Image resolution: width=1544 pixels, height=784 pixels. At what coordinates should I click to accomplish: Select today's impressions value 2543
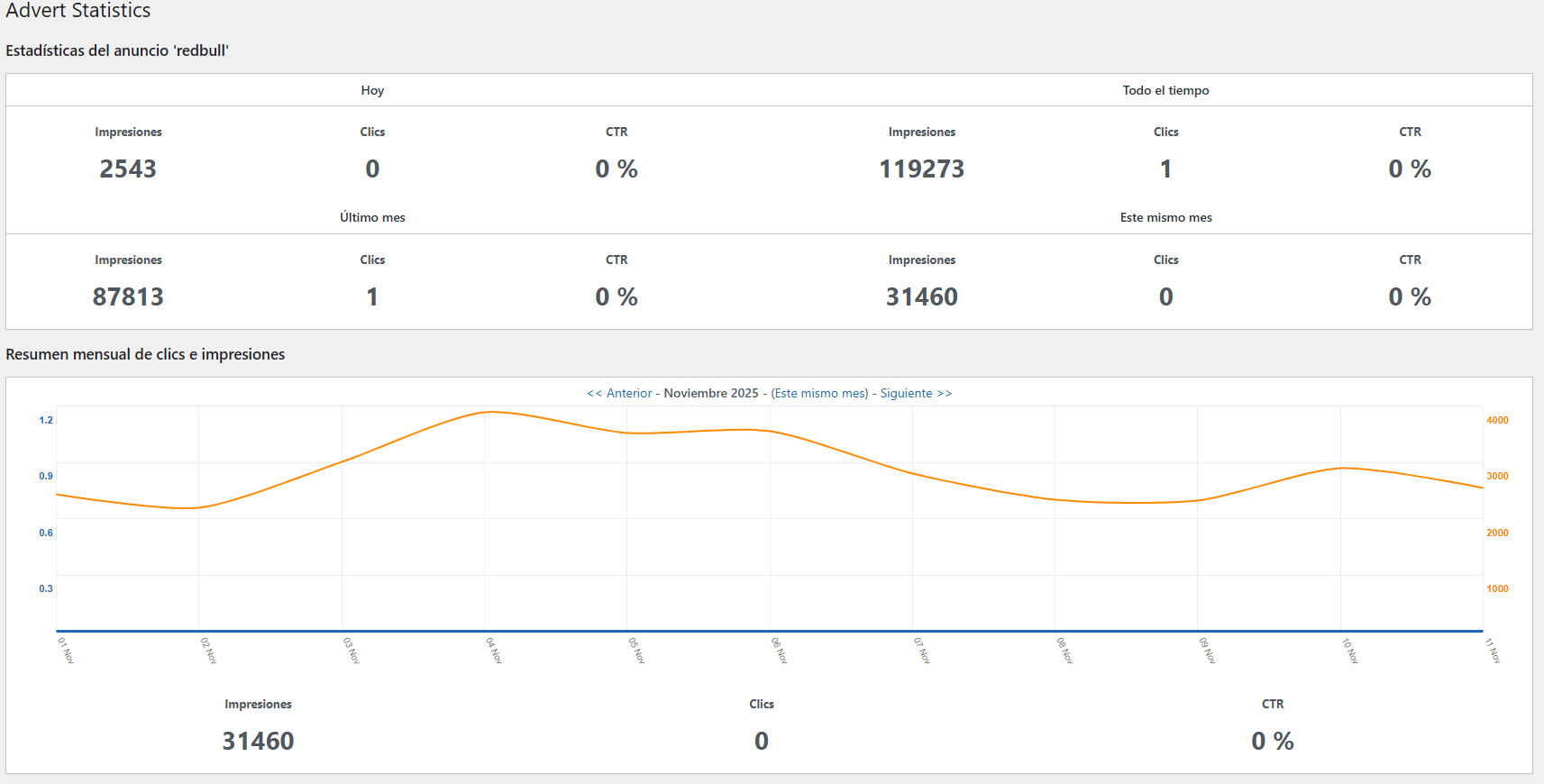point(128,169)
